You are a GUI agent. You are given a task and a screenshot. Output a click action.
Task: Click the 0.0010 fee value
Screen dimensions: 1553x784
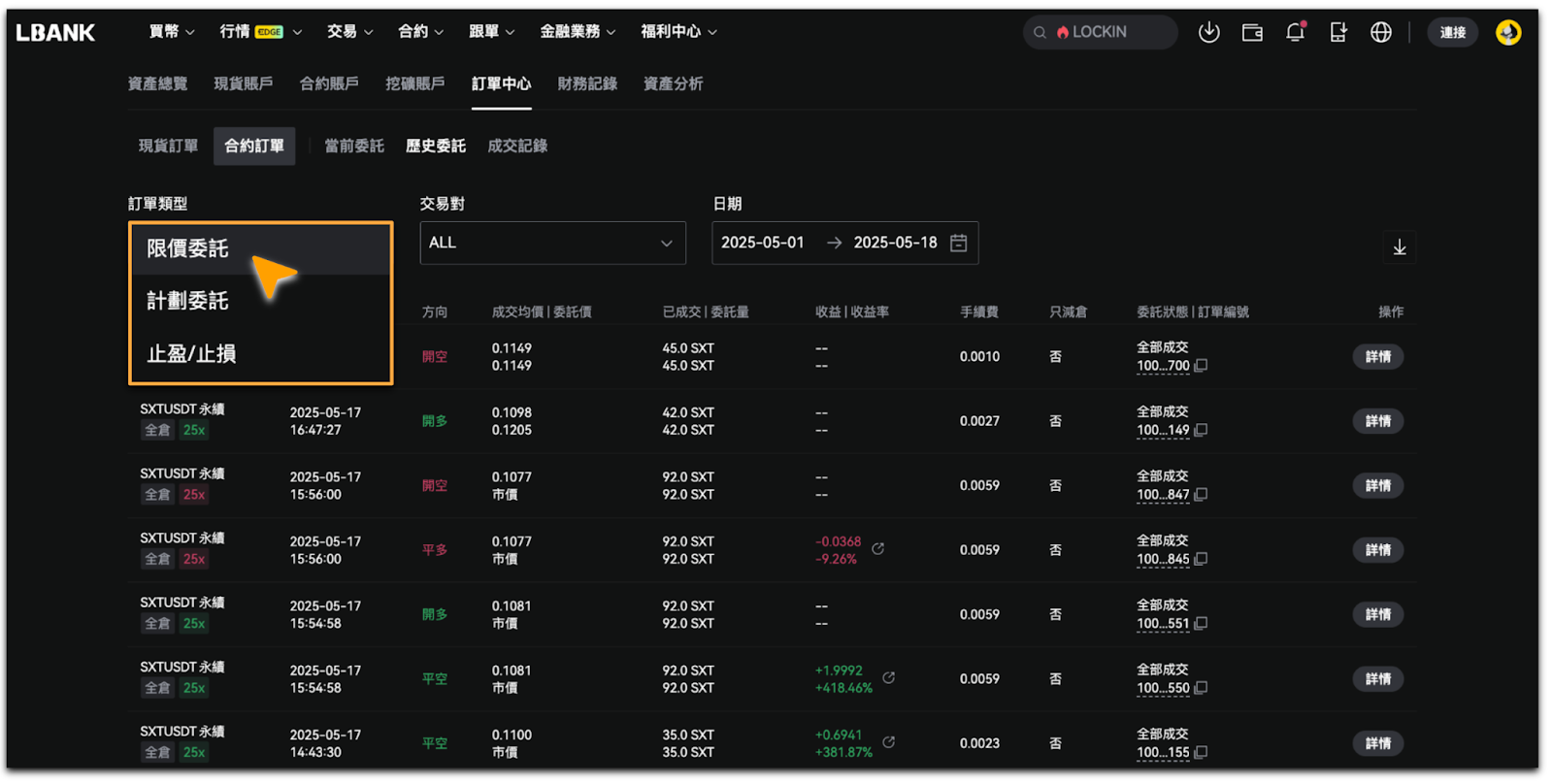[979, 357]
